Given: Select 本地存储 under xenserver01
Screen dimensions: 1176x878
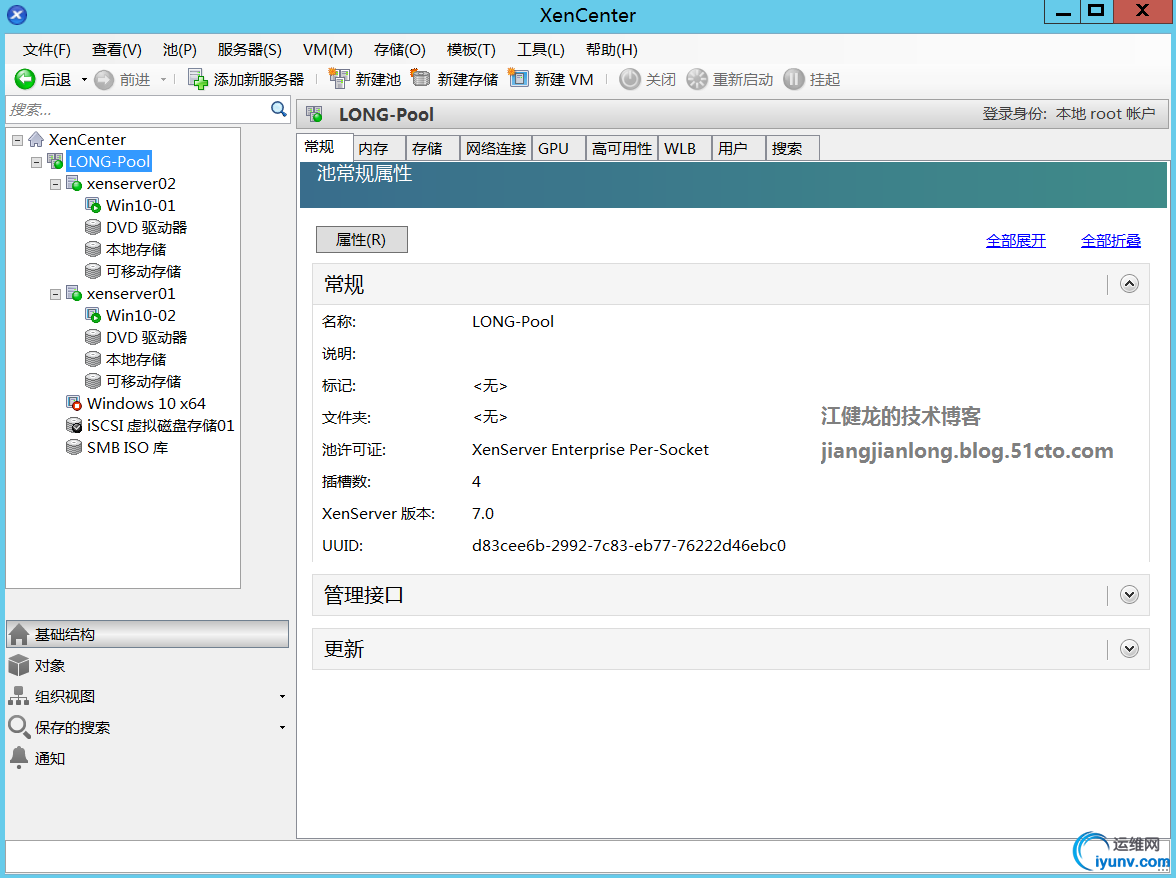Looking at the screenshot, I should click(x=136, y=359).
